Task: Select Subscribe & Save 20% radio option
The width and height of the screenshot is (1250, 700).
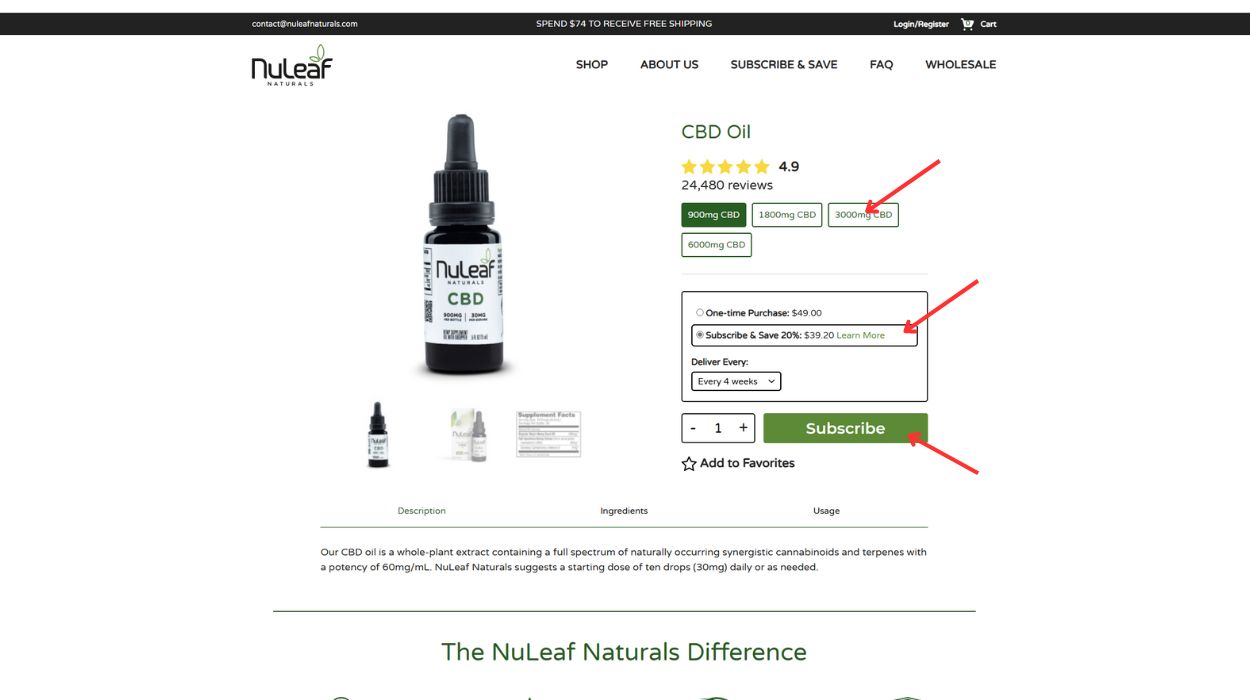Action: [700, 335]
